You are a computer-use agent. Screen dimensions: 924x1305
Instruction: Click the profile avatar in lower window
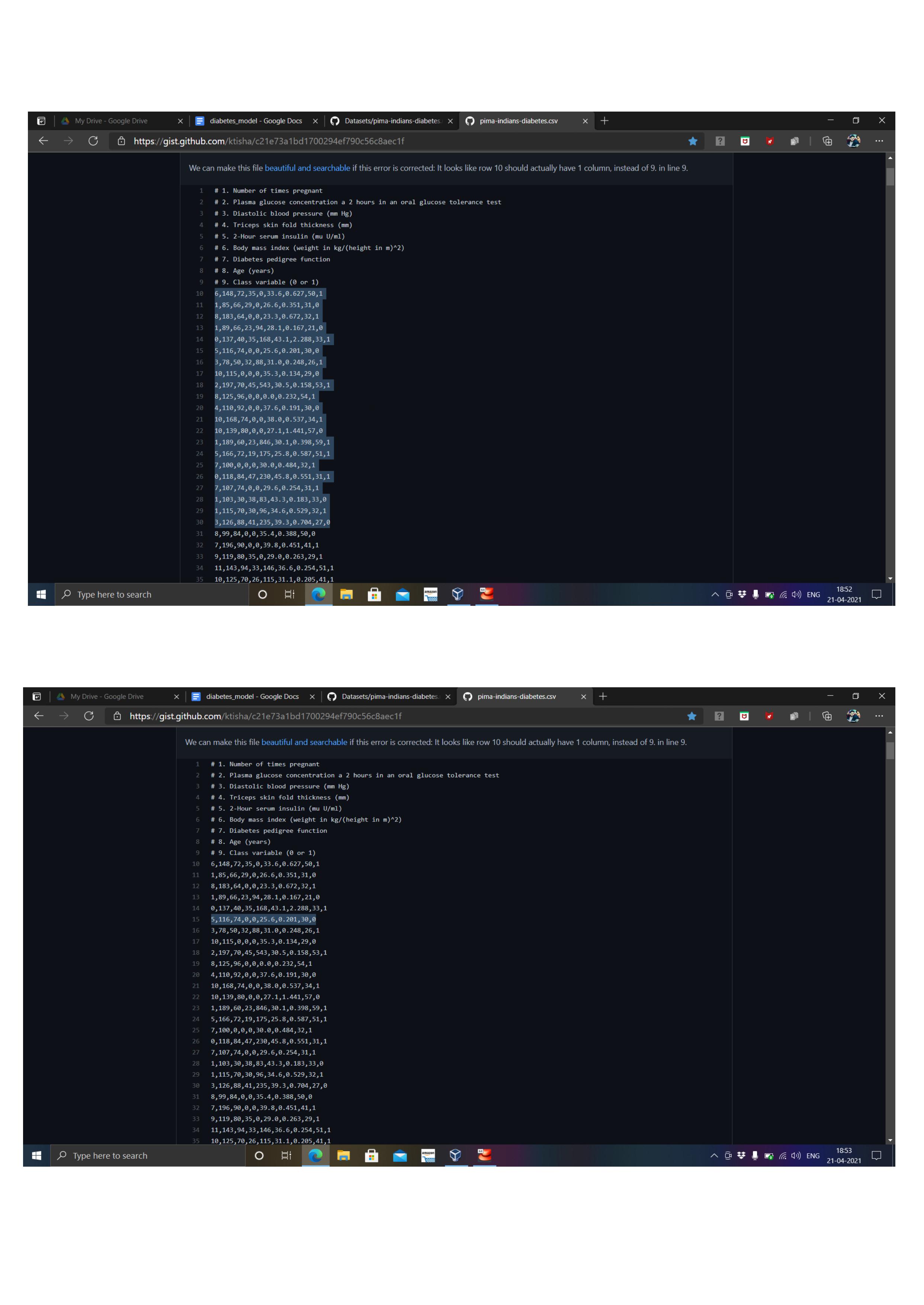coord(853,716)
